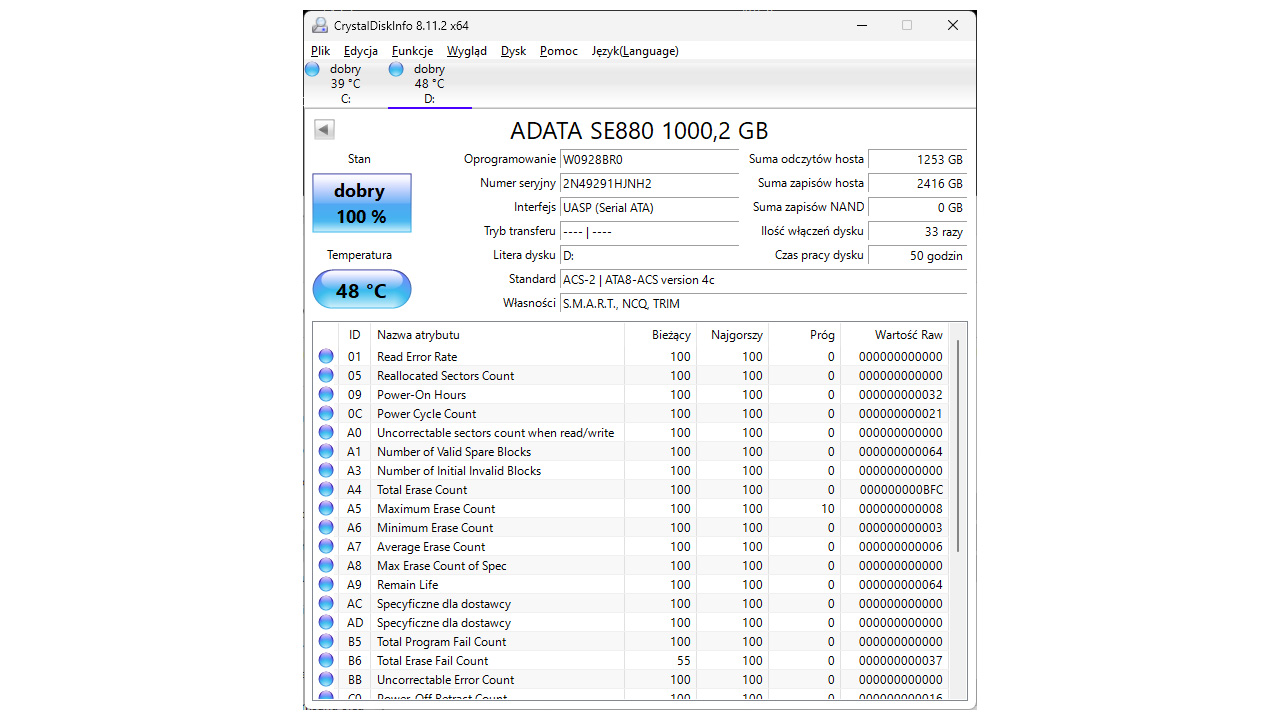1280x720 pixels.
Task: Click the blue status dot above drive D:
Action: [x=397, y=68]
